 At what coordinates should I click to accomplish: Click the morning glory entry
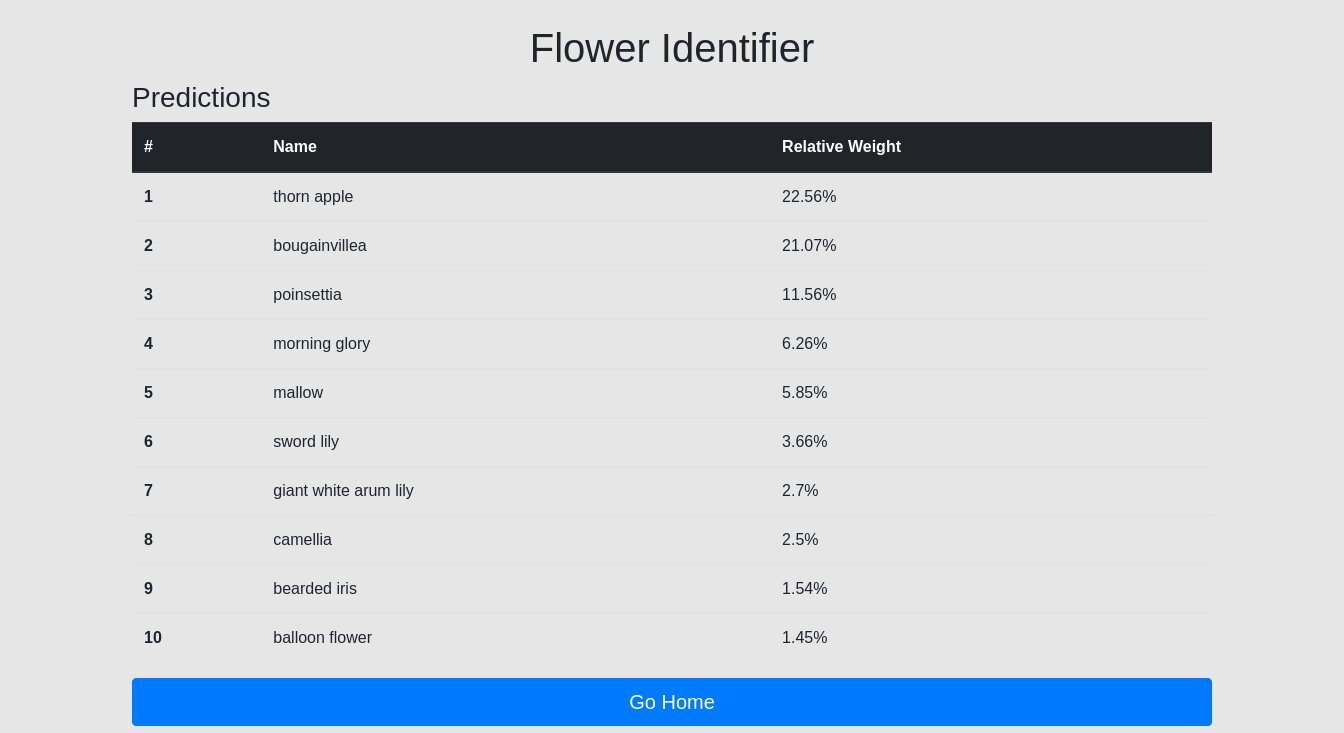pyautogui.click(x=321, y=344)
